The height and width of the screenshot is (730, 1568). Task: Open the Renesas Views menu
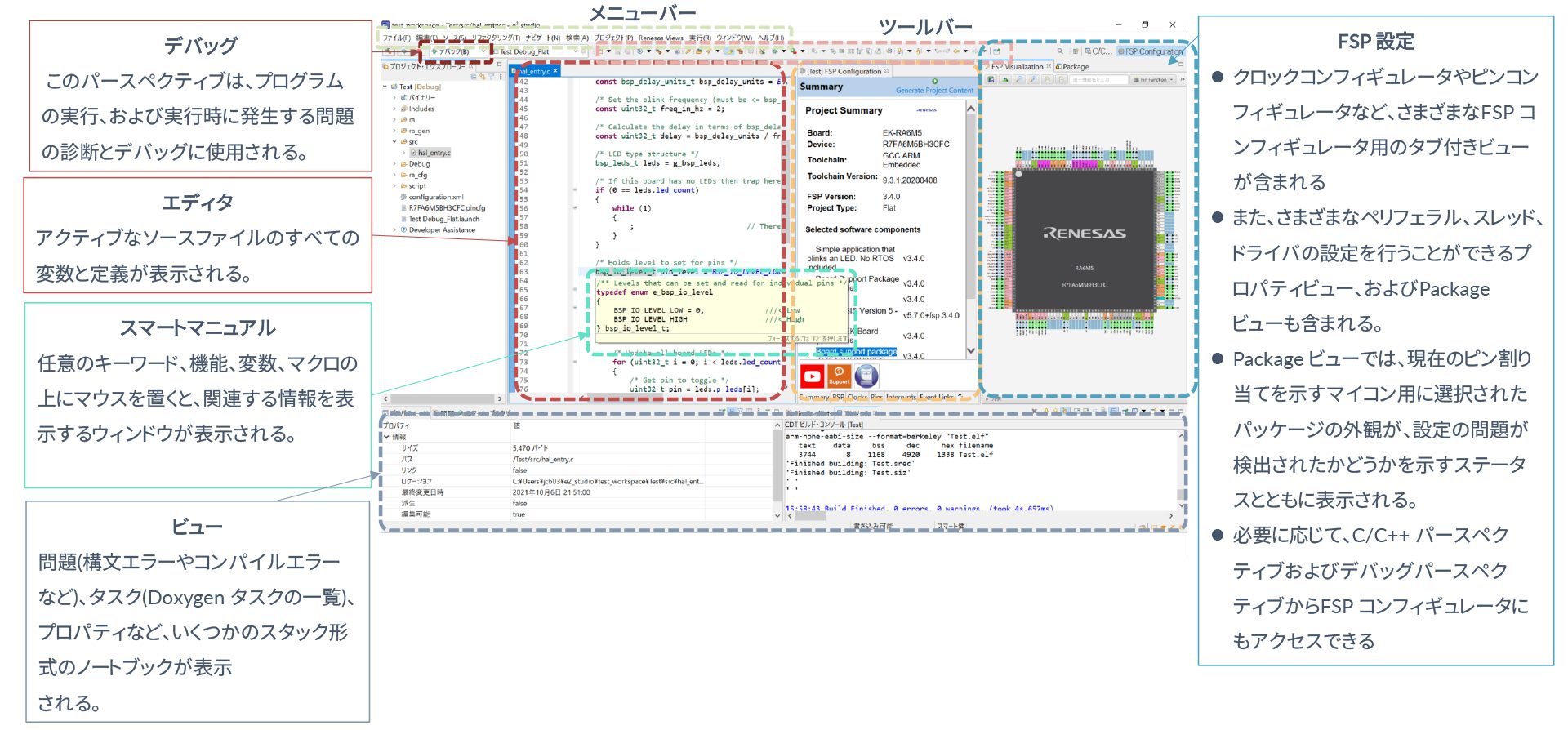660,38
